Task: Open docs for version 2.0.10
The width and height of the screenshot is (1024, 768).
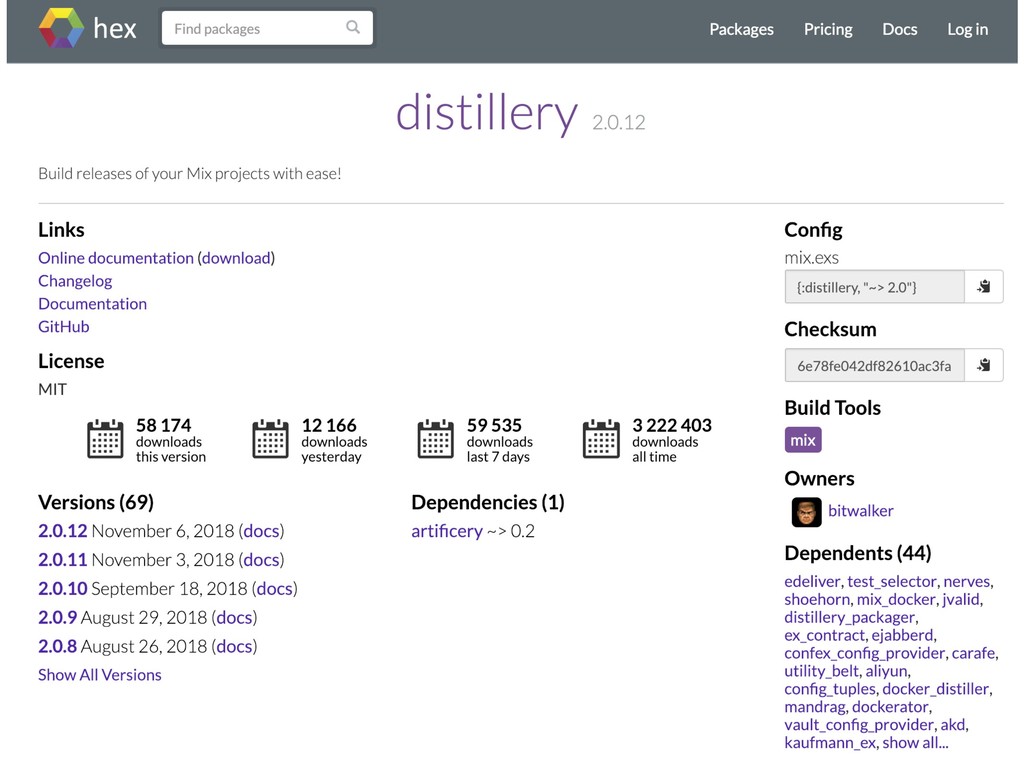Action: coord(274,588)
